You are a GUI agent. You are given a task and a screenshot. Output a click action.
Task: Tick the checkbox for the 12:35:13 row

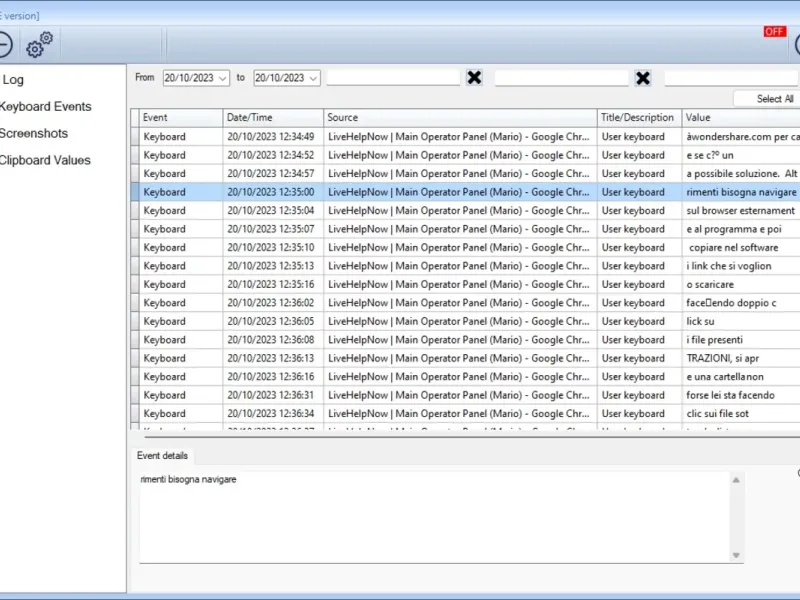point(135,266)
